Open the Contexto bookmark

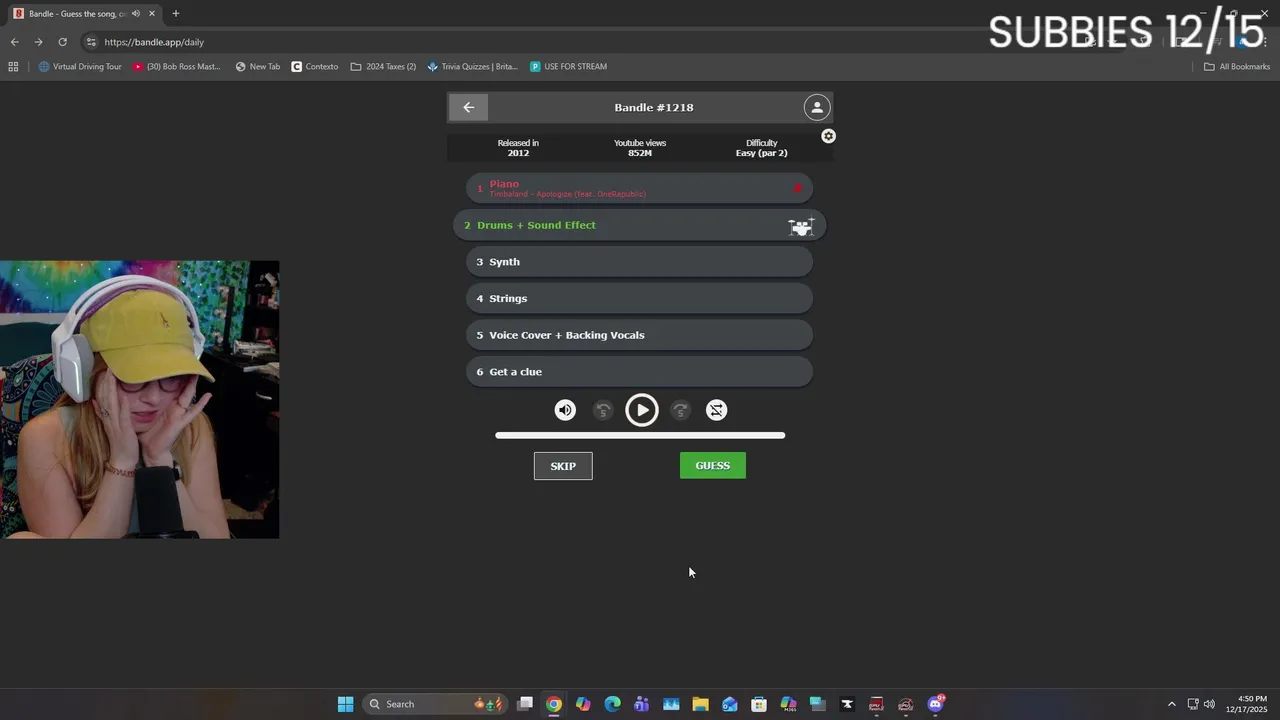[315, 67]
